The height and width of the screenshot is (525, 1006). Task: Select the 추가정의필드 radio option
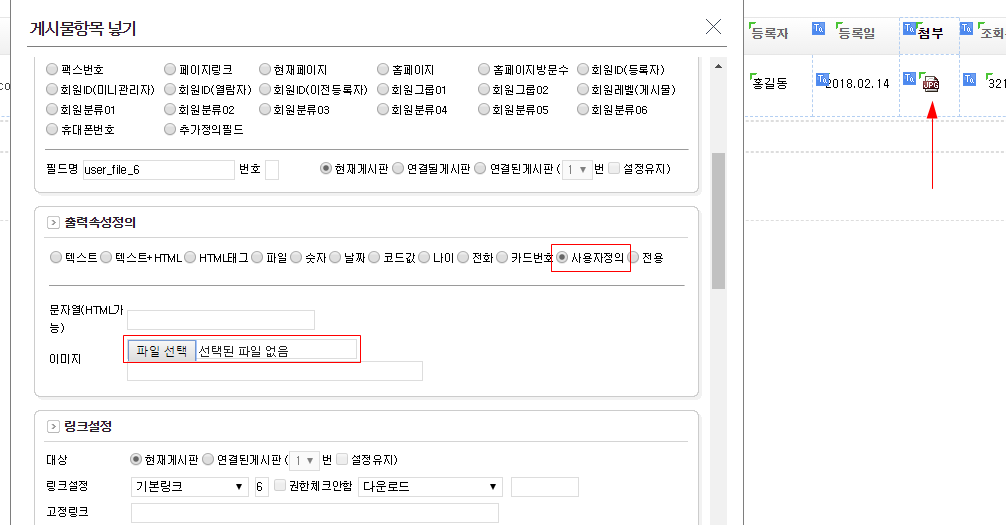click(x=170, y=130)
